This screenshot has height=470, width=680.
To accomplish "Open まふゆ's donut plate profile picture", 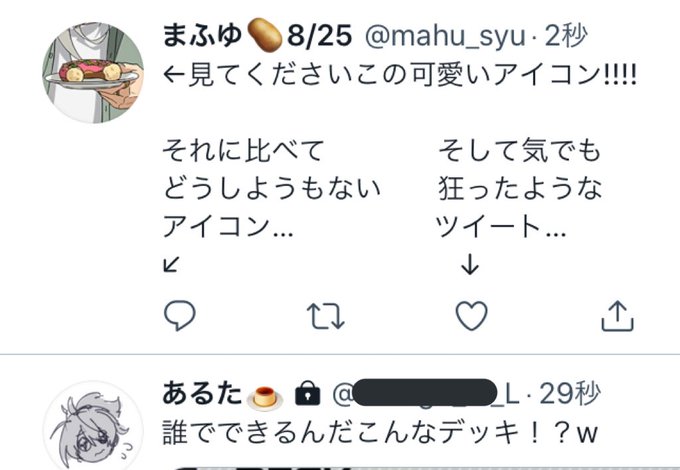I will pos(93,73).
